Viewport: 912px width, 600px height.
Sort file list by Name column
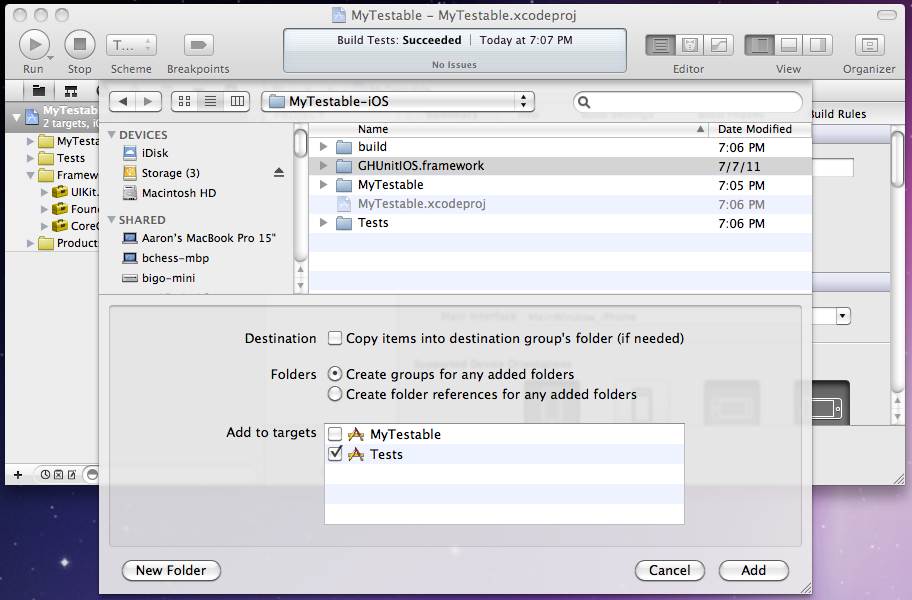click(x=508, y=129)
